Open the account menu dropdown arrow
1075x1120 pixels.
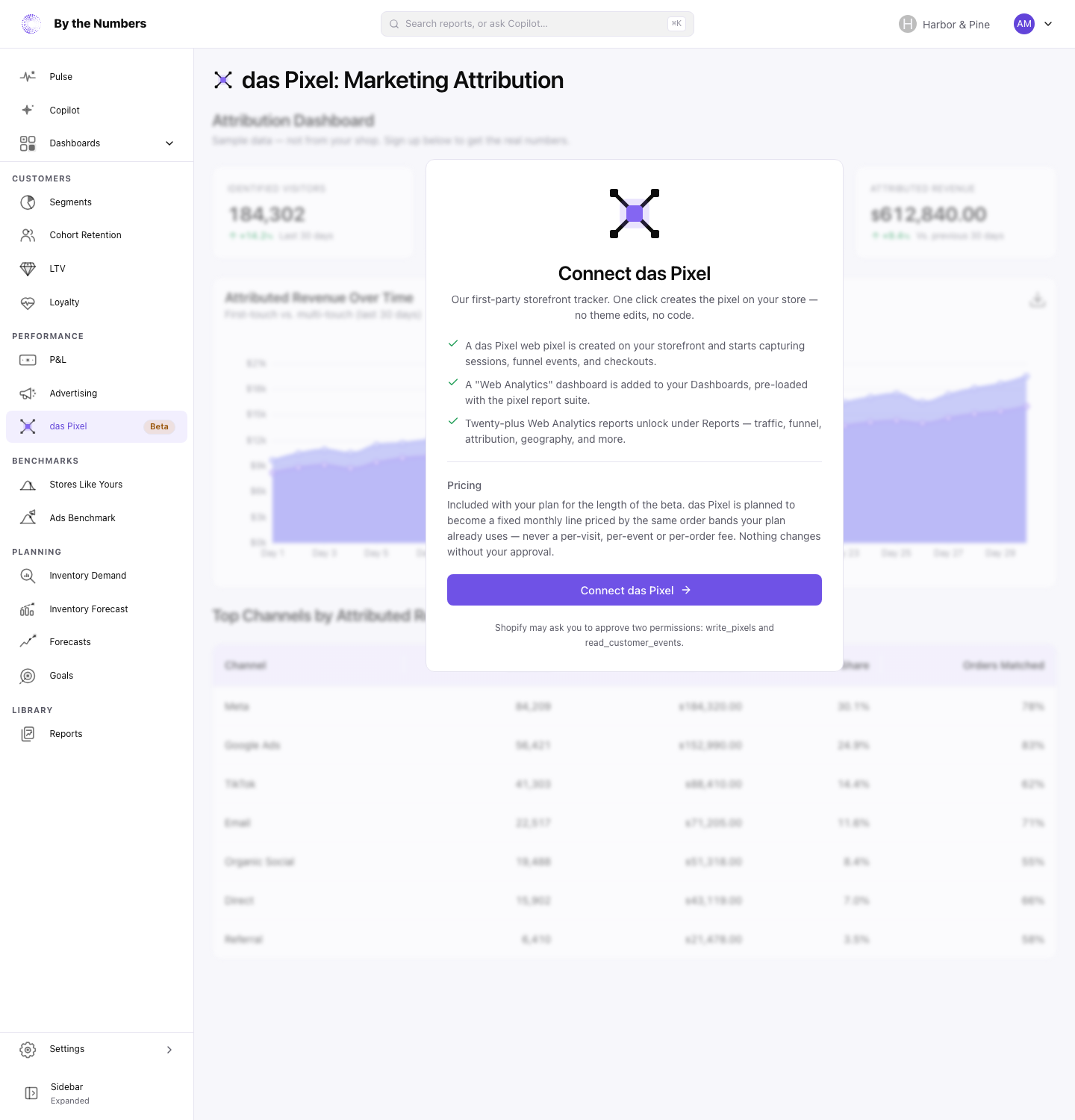pos(1048,24)
